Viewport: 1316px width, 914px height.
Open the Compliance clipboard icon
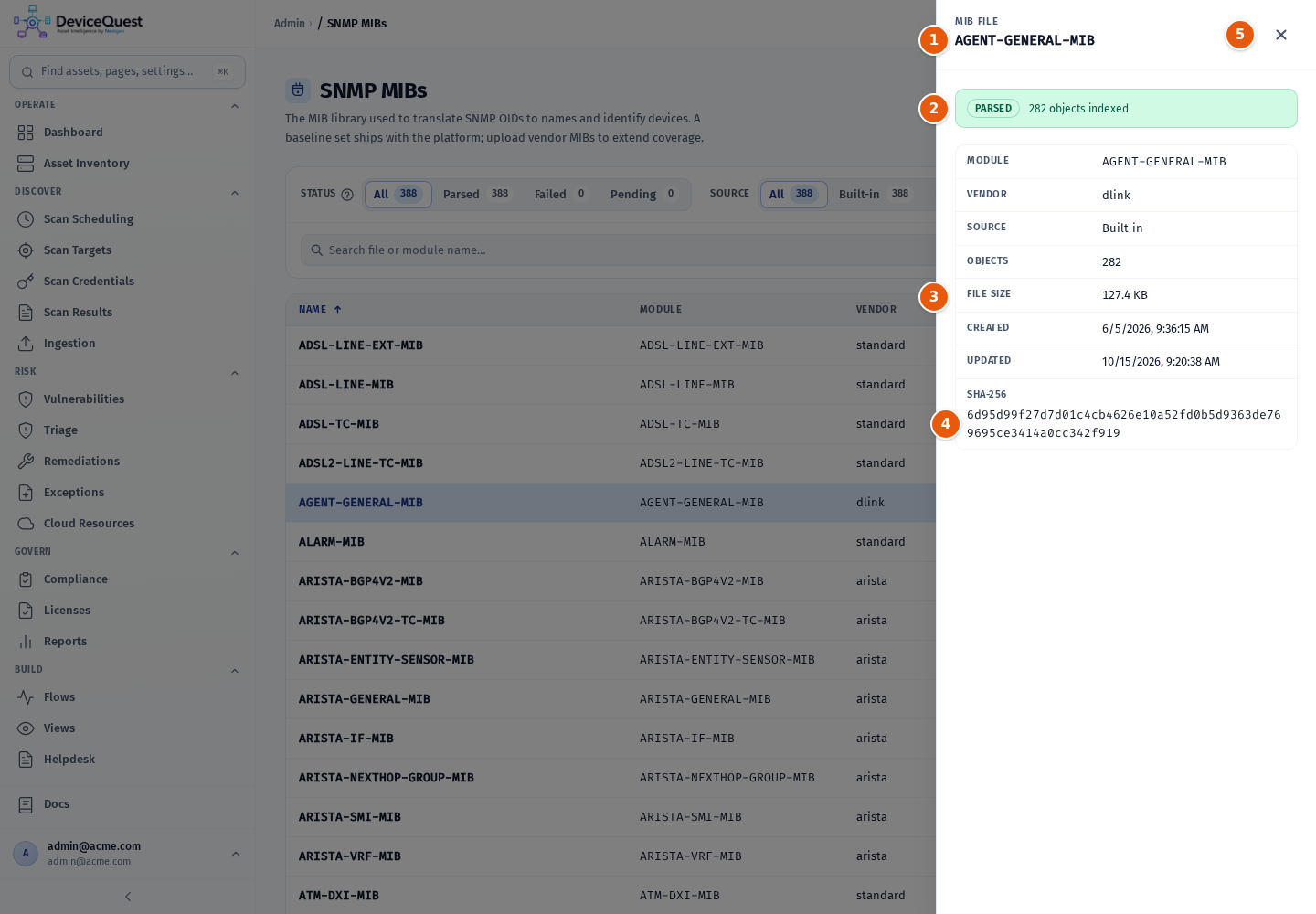[26, 579]
